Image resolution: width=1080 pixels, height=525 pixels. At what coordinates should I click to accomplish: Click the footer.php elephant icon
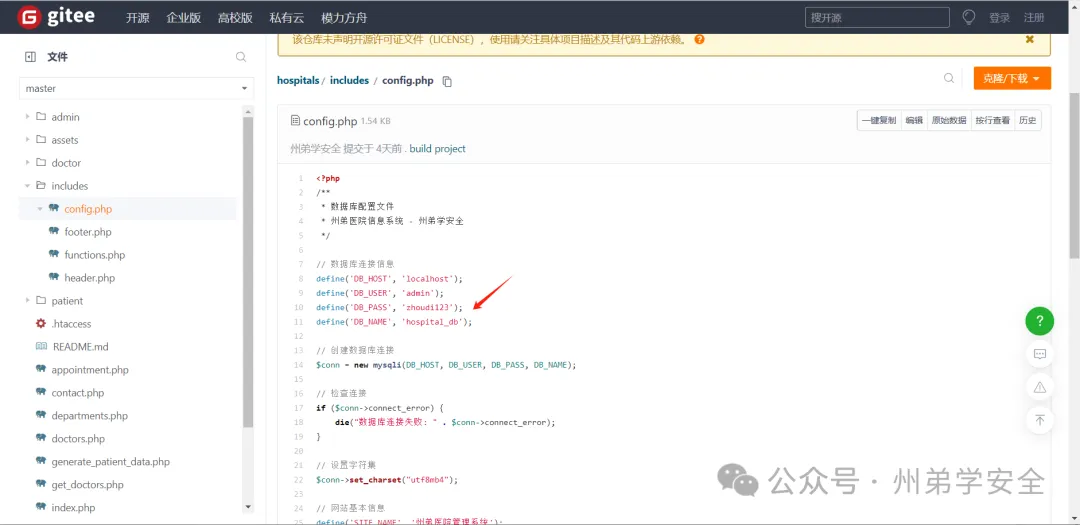point(54,232)
